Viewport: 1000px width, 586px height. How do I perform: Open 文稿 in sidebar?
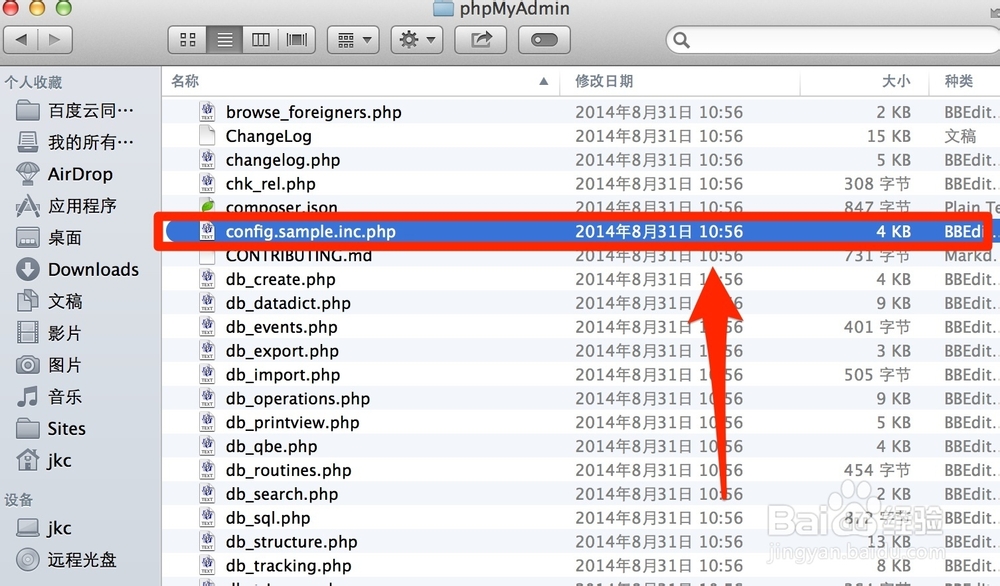pyautogui.click(x=49, y=301)
